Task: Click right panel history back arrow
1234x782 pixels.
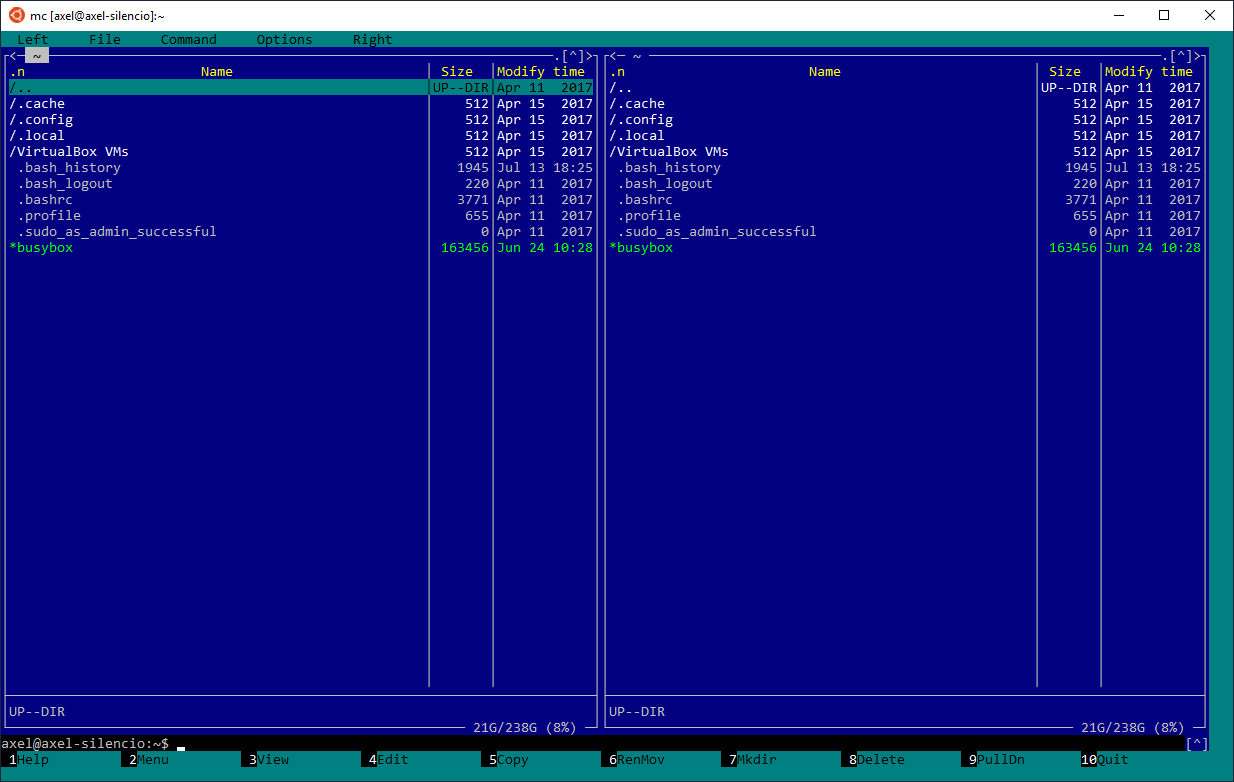Action: [613, 56]
